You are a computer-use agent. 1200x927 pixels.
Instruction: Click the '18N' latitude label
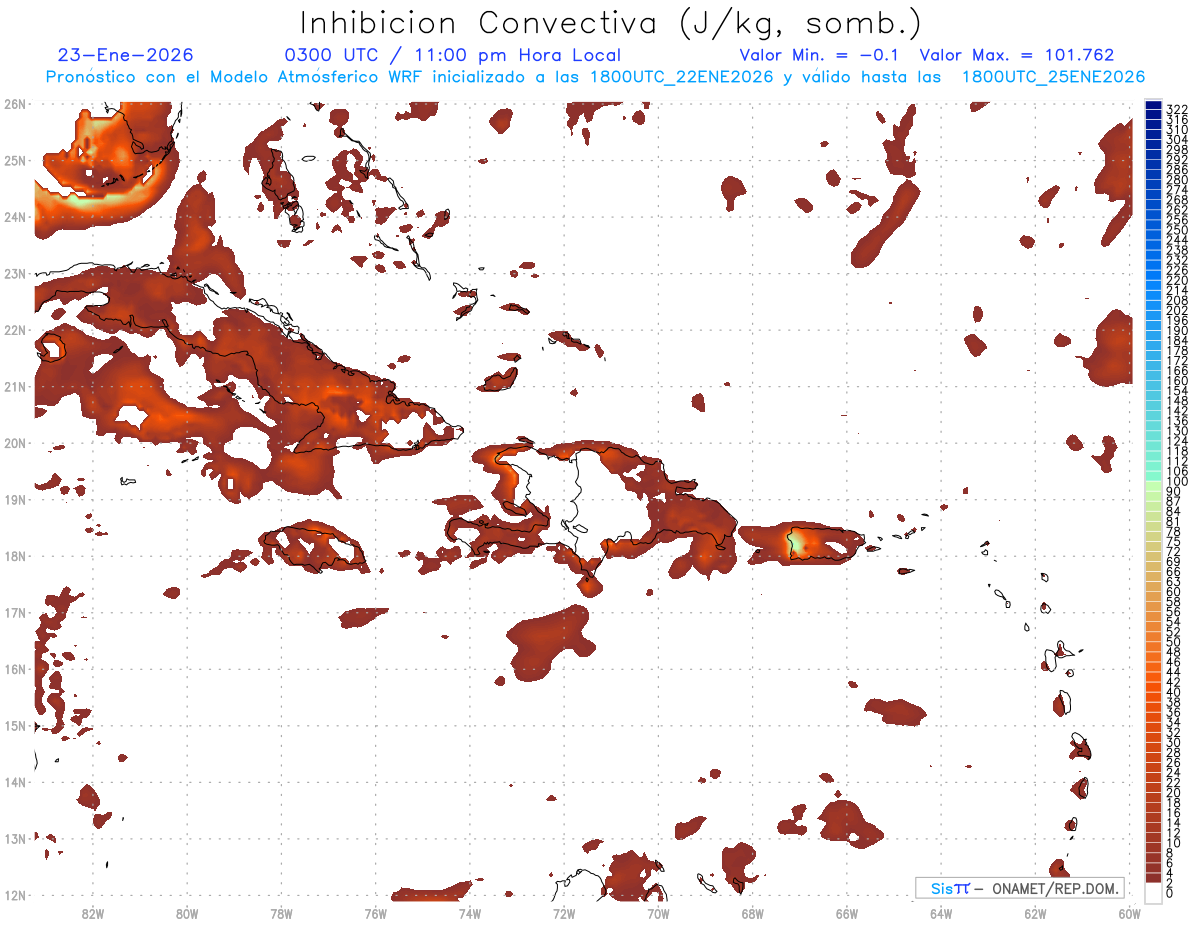(x=14, y=556)
